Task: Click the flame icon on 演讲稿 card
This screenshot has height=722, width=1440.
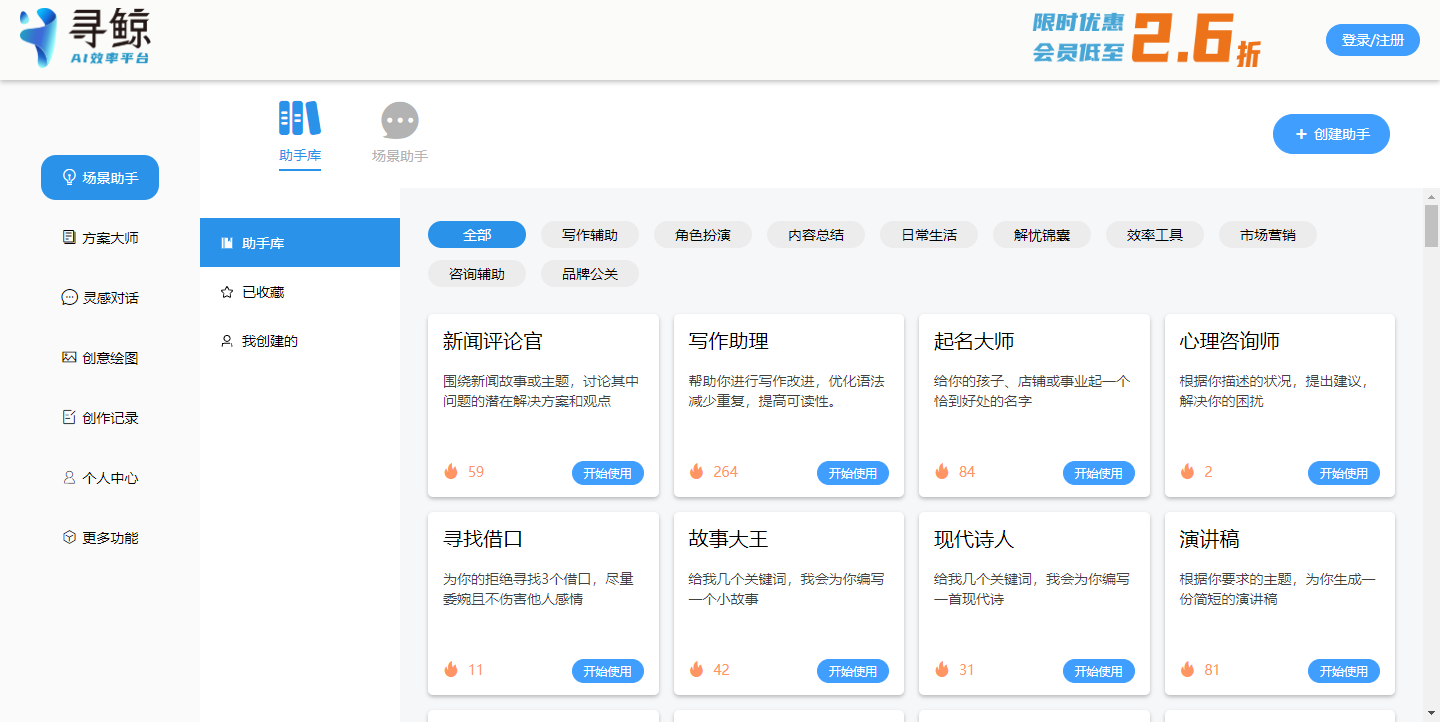Action: click(x=1187, y=669)
